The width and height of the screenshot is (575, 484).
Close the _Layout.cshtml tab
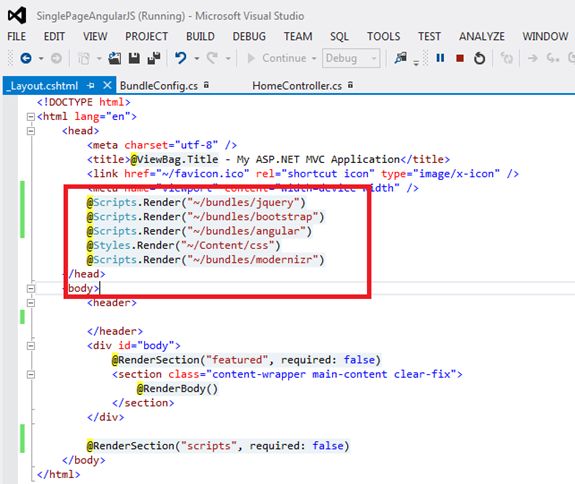tap(107, 85)
